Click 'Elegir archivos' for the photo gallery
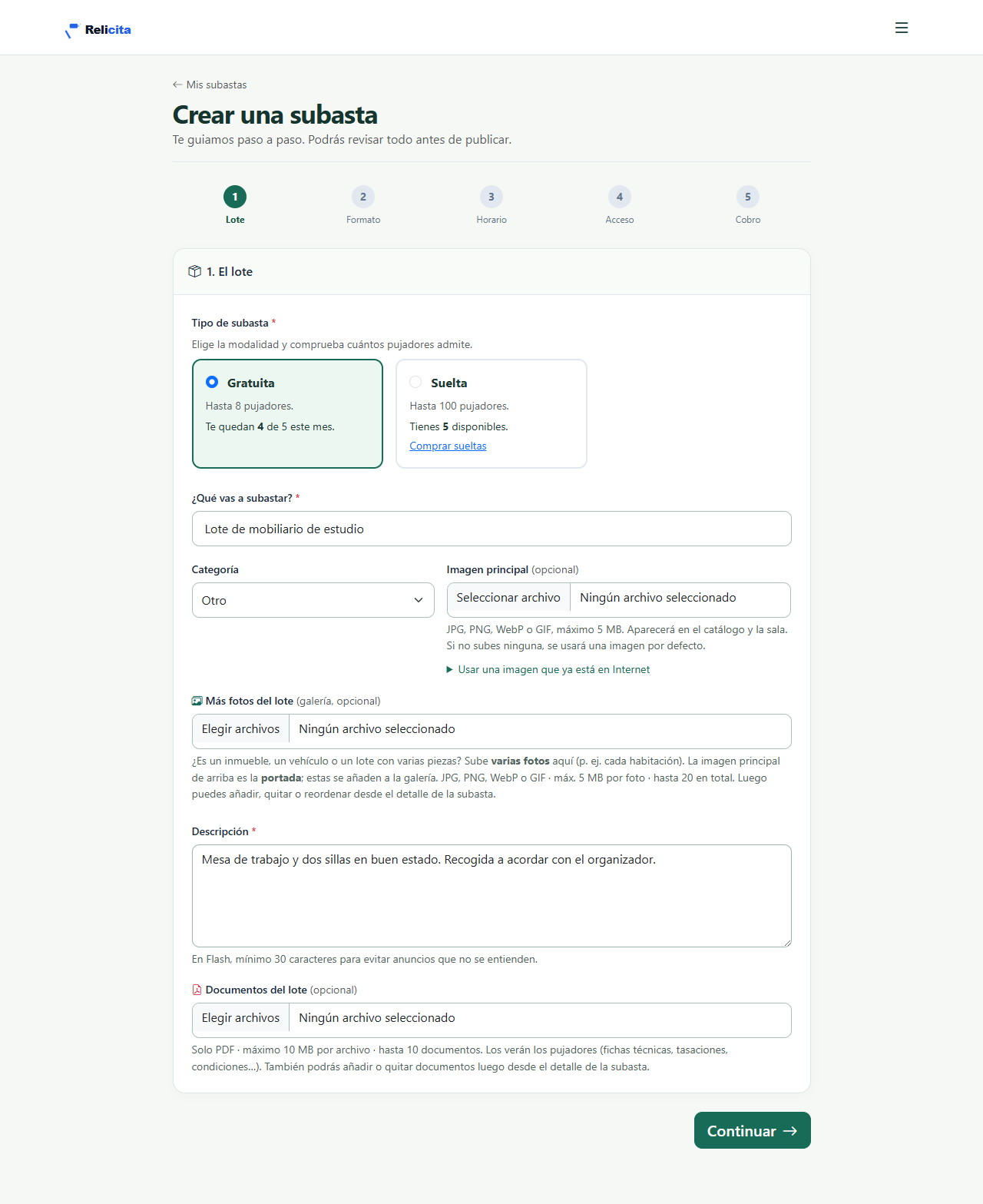 [241, 729]
